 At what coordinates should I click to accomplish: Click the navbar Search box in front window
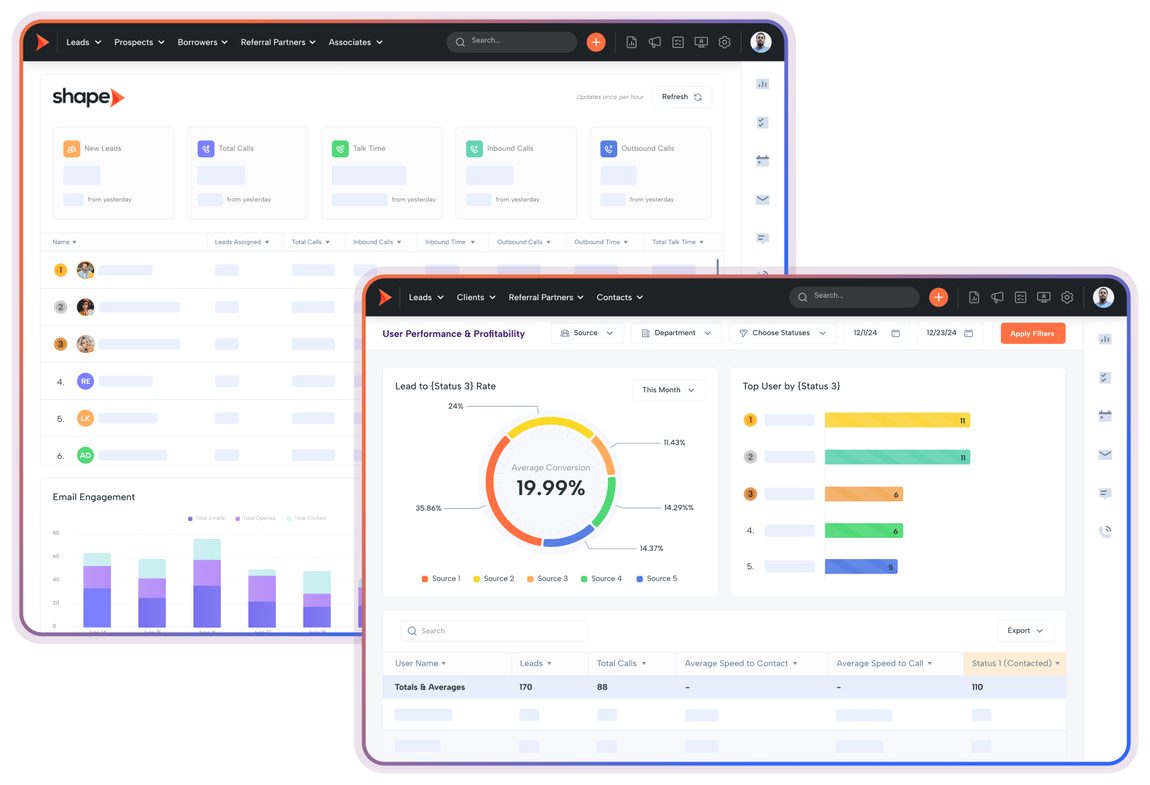point(854,296)
